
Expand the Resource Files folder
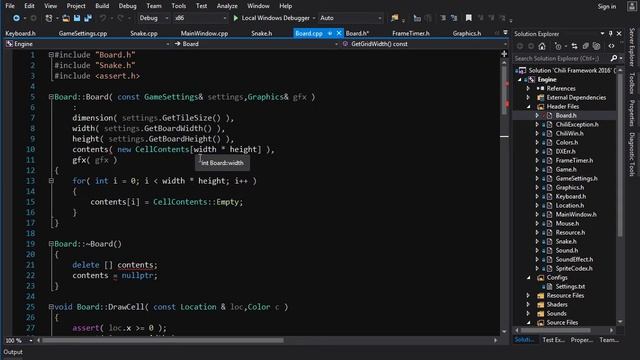529,296
